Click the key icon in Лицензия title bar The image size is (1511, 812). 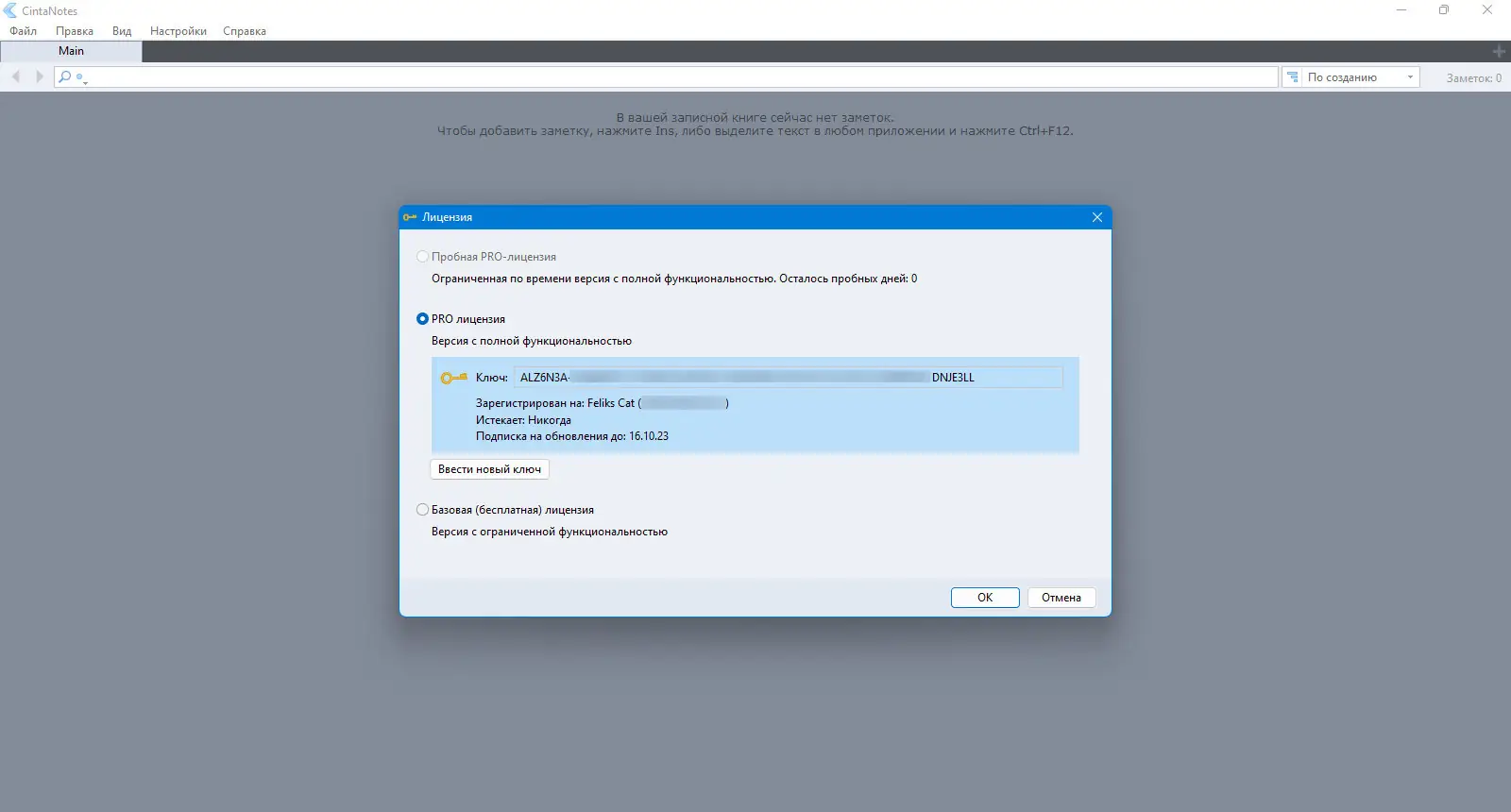pyautogui.click(x=410, y=217)
